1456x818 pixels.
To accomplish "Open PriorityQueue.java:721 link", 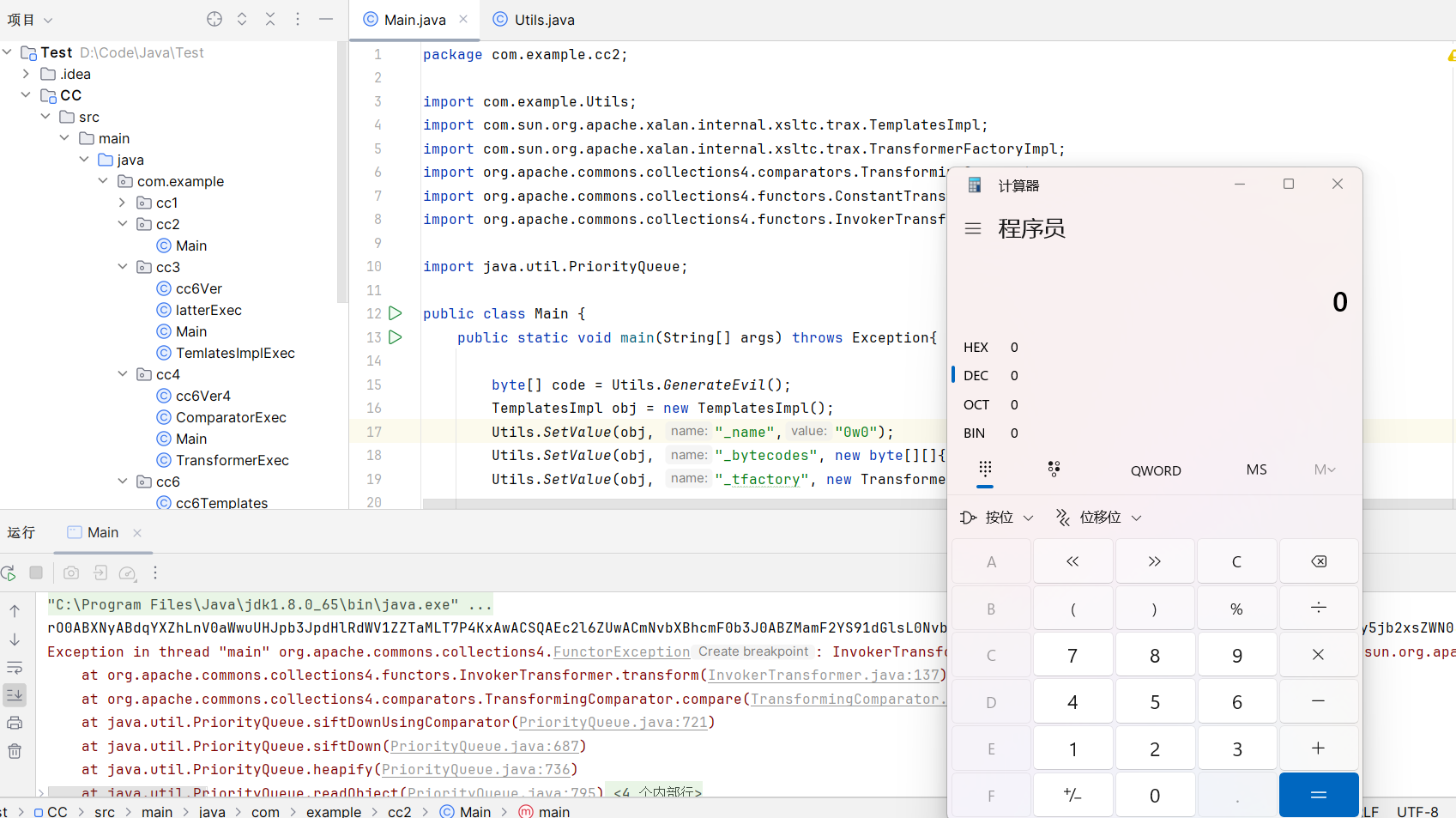I will point(613,723).
